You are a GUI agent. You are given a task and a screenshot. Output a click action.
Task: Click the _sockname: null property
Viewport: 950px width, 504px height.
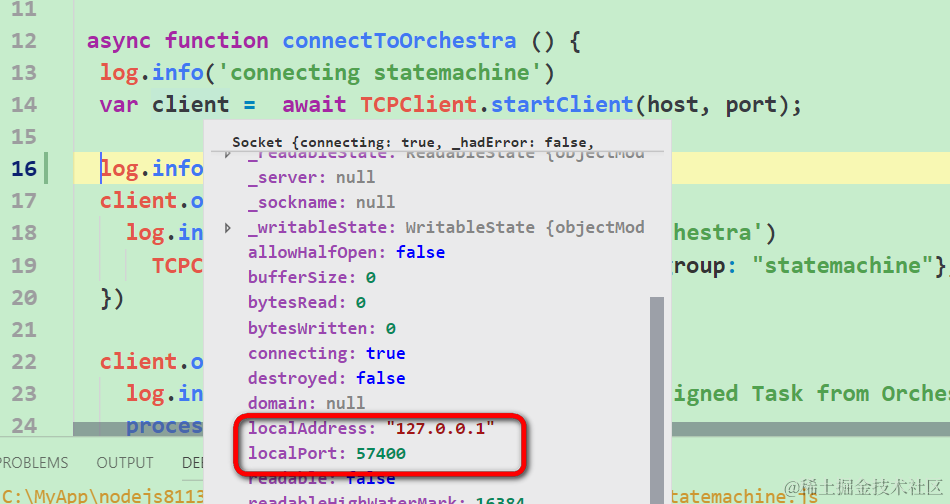(x=321, y=202)
